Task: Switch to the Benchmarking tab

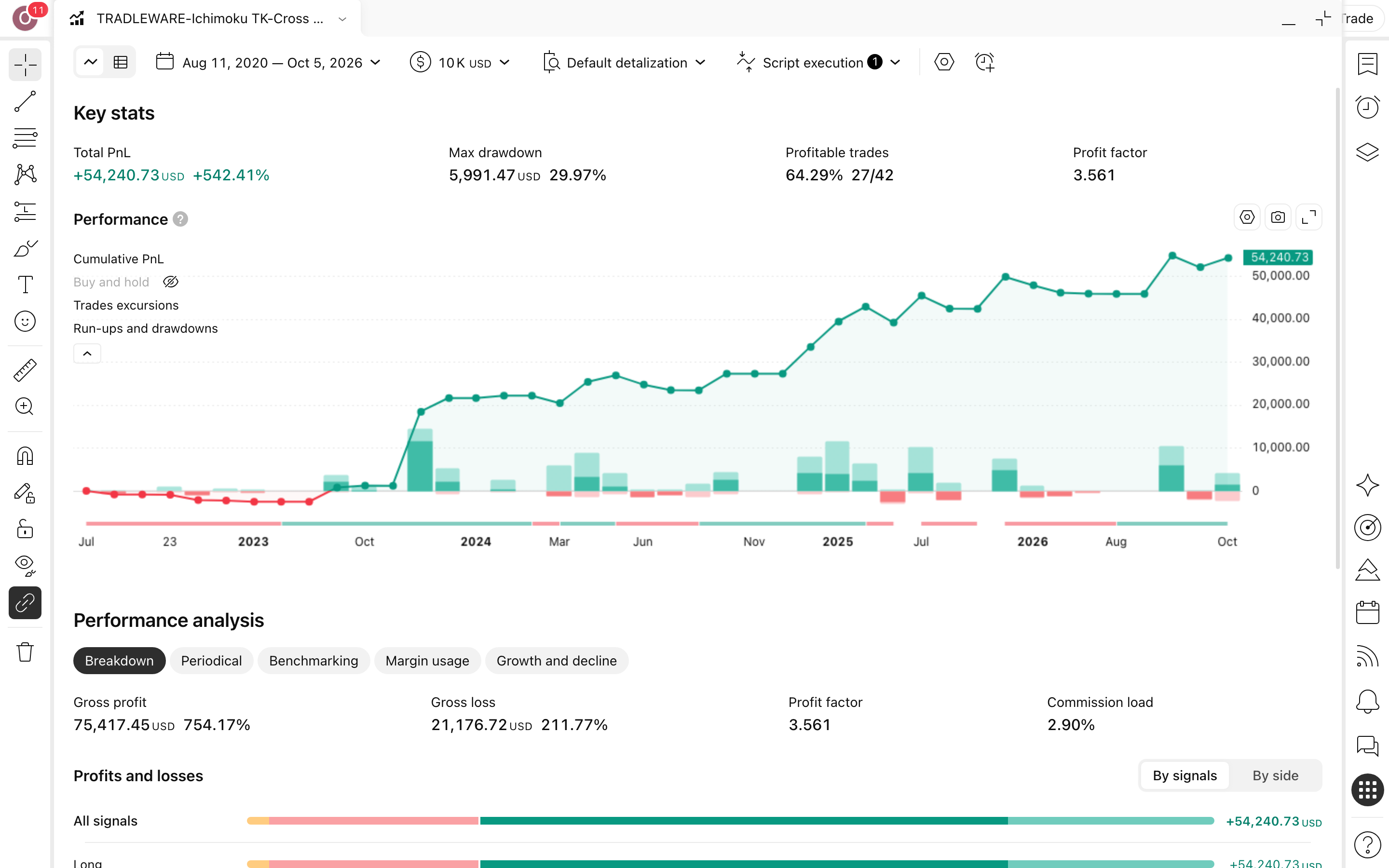Action: pyautogui.click(x=313, y=661)
